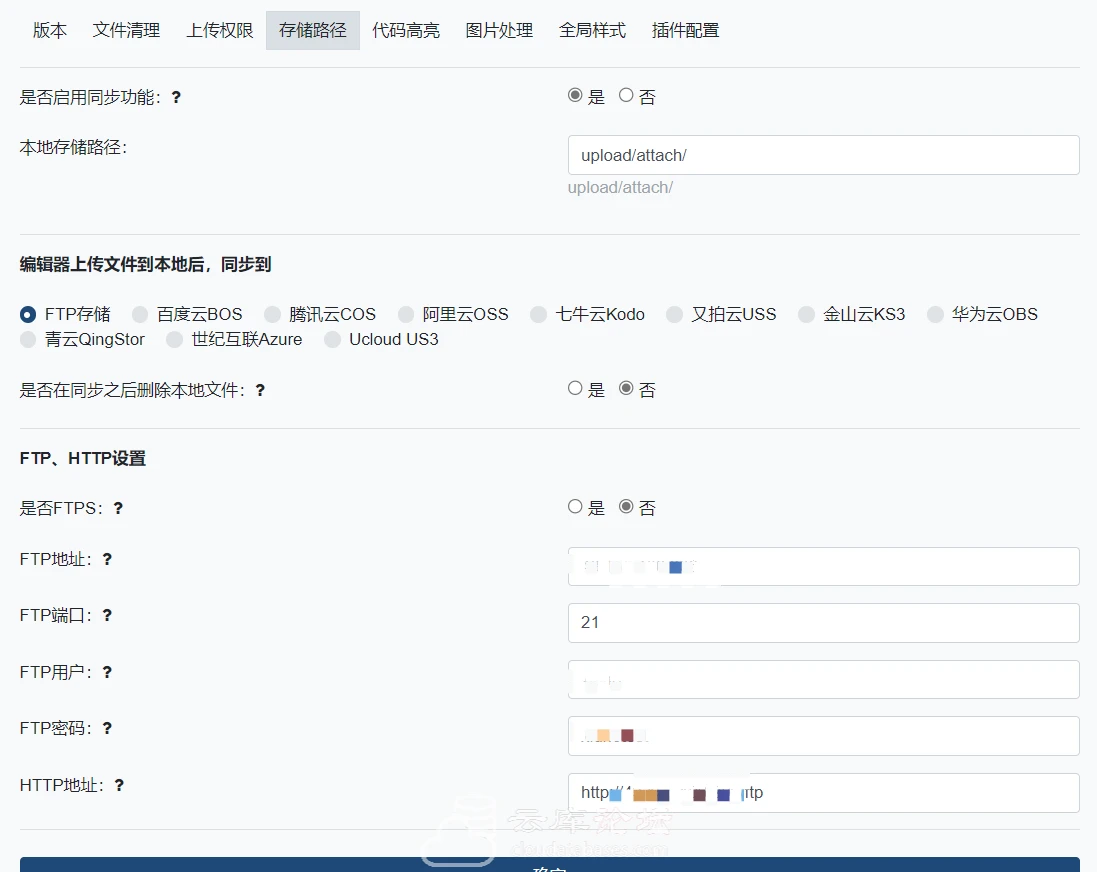Click help icon next to 是否启用同步功能
Image resolution: width=1097 pixels, height=872 pixels.
pos(176,97)
